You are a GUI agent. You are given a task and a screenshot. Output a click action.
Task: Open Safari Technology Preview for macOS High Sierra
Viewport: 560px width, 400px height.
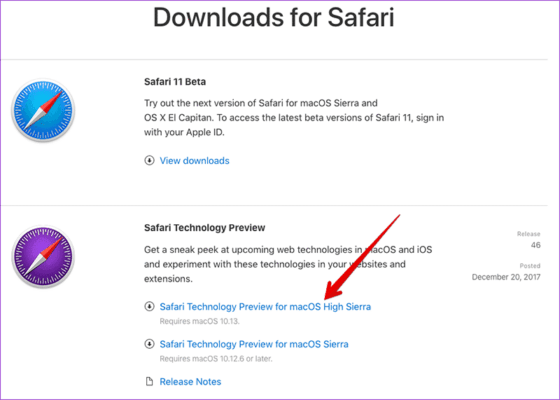[265, 307]
